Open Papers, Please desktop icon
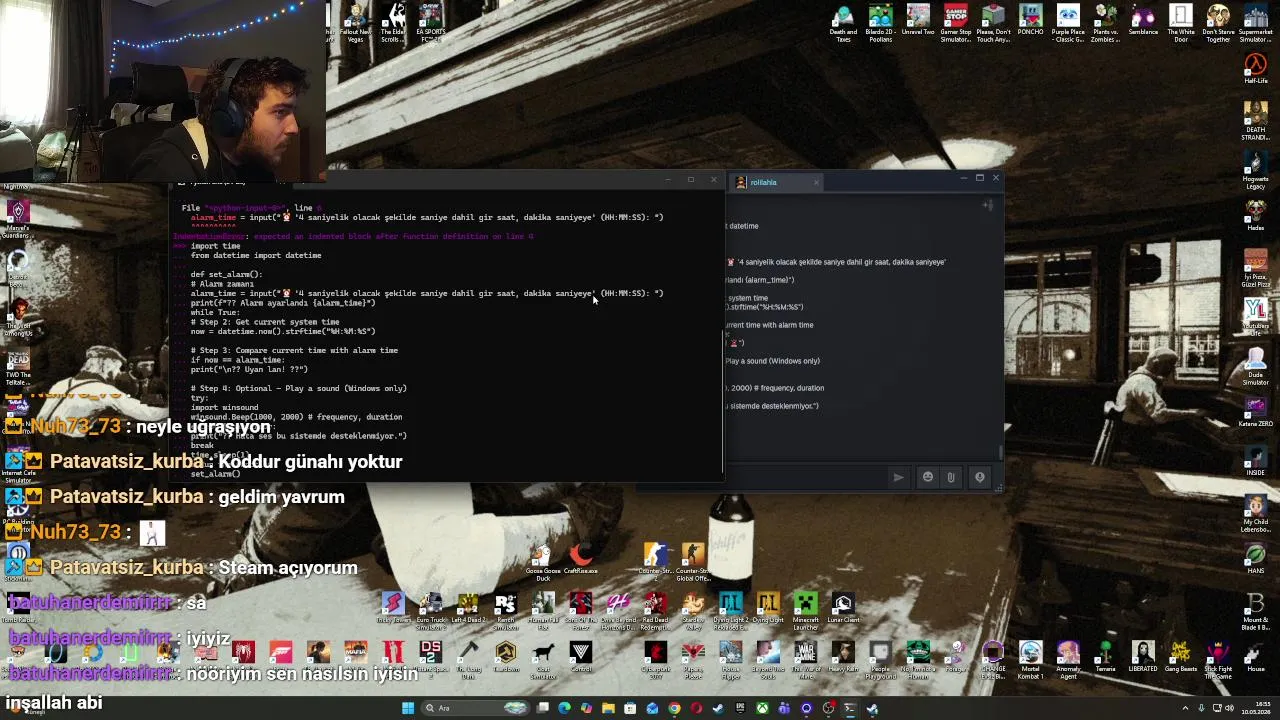The image size is (1280, 720). (693, 660)
